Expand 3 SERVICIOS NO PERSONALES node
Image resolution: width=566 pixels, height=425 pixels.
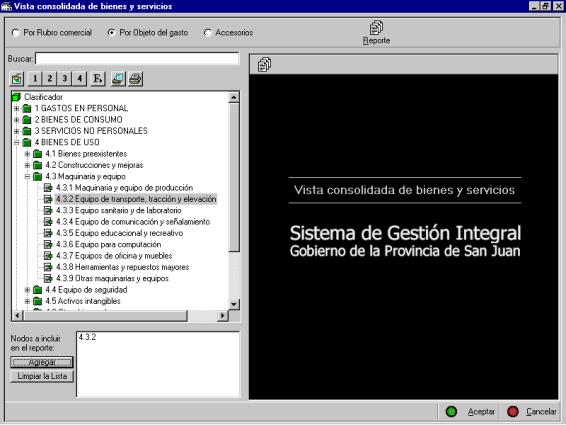click(17, 131)
